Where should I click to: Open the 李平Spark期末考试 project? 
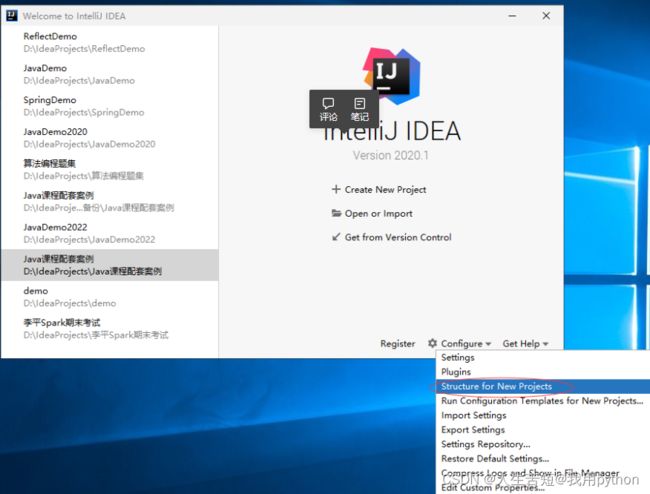click(x=109, y=329)
